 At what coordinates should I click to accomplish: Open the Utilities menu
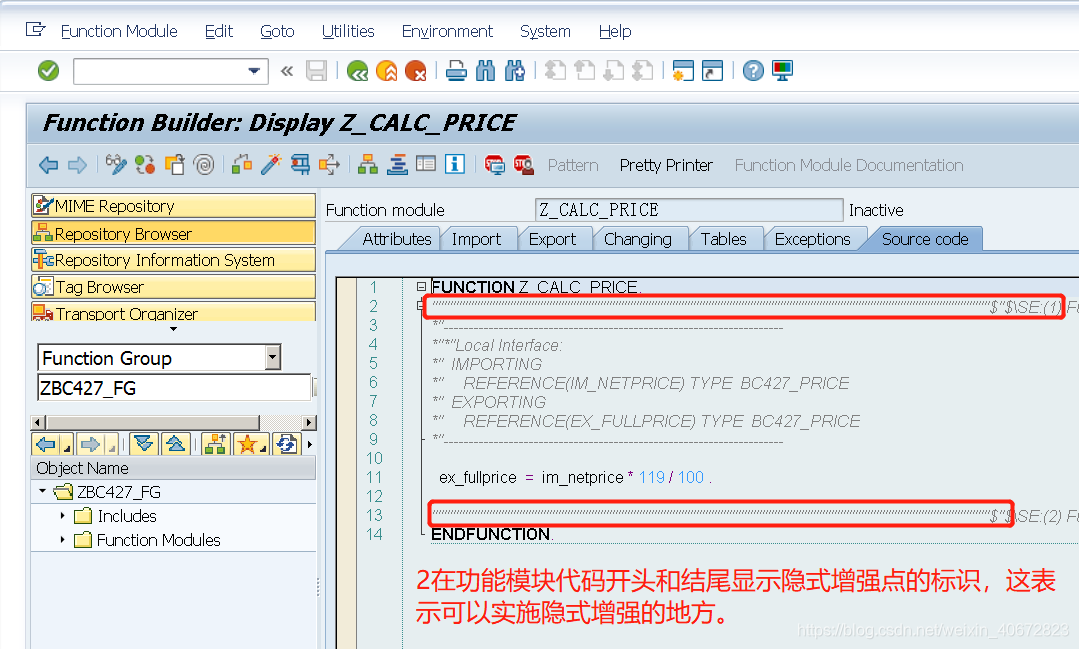348,31
